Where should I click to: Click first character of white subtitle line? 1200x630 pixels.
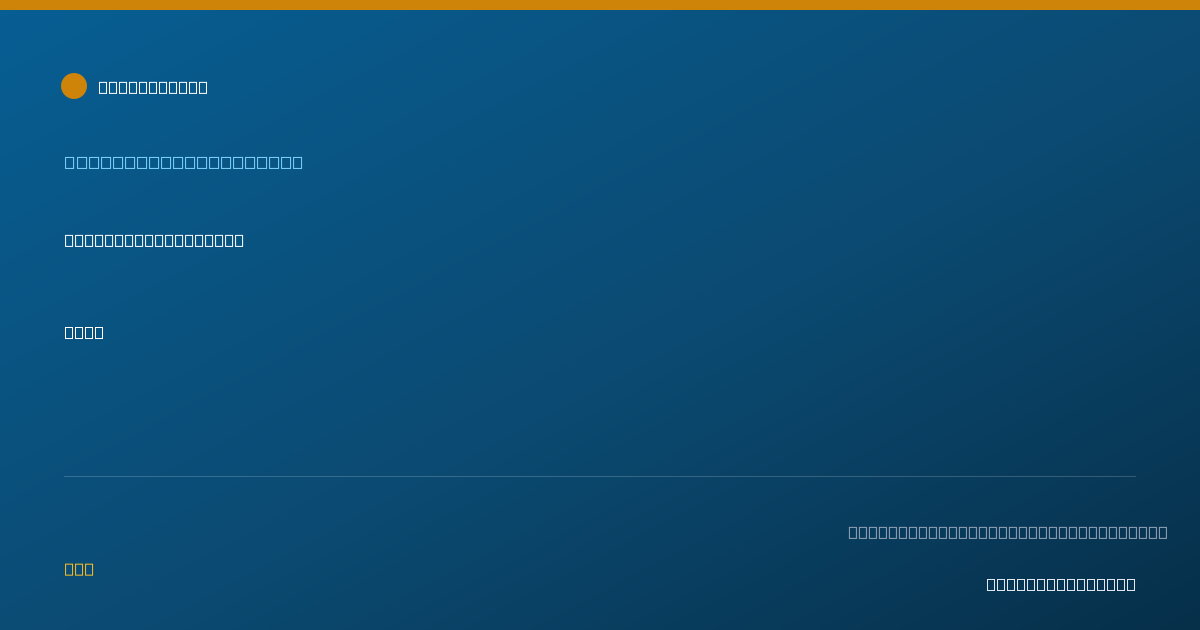pyautogui.click(x=69, y=240)
